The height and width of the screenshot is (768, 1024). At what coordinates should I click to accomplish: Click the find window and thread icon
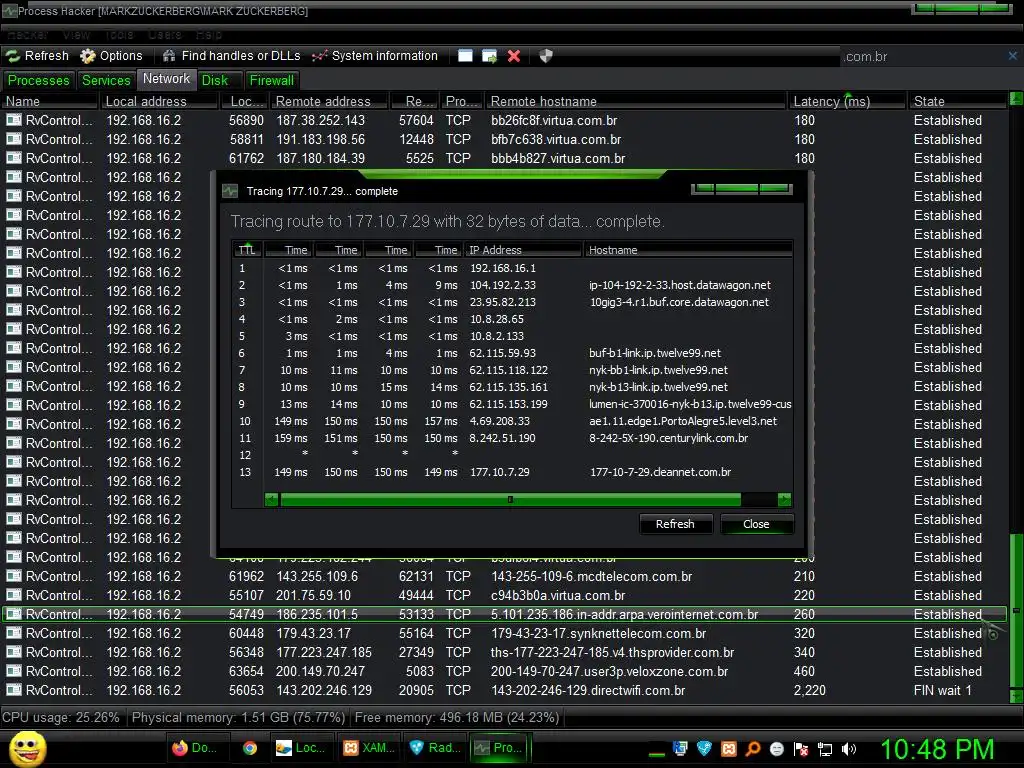489,56
